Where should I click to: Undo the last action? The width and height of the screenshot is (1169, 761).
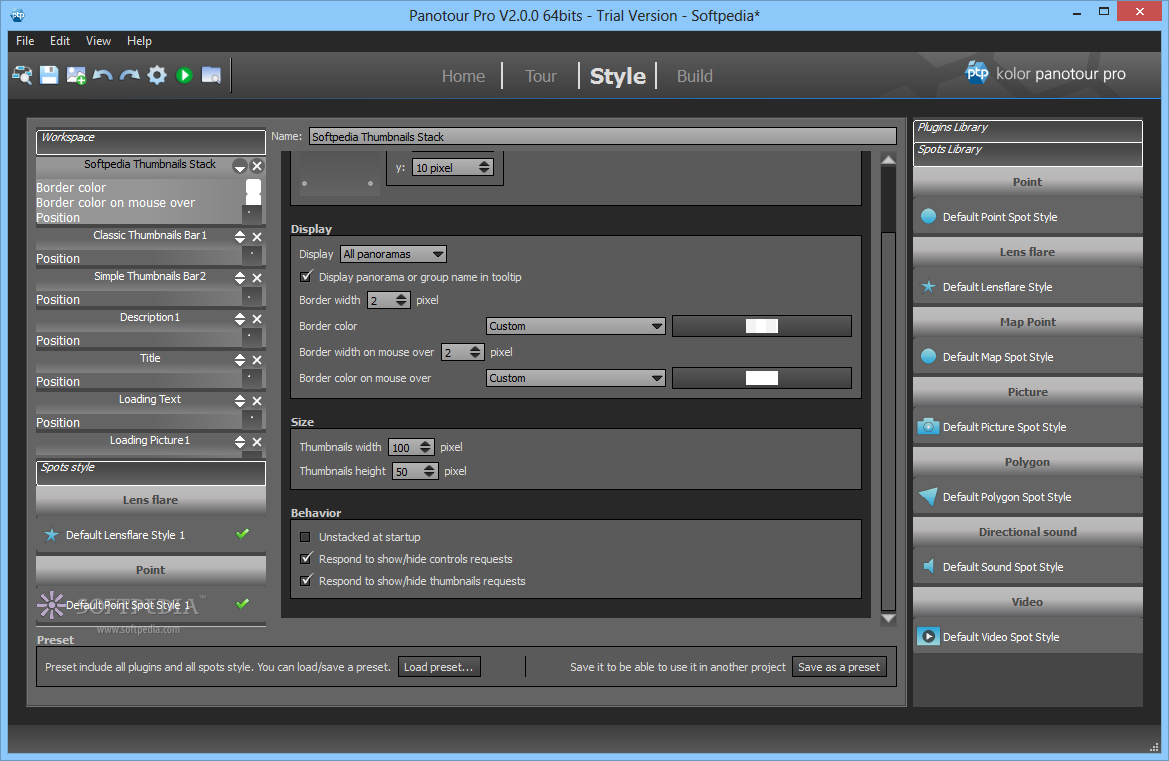(103, 75)
